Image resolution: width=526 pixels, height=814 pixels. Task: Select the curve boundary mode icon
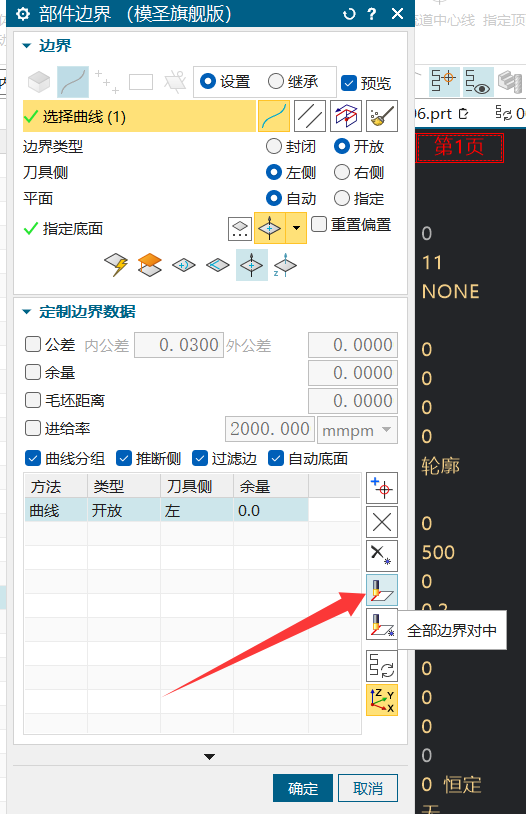click(73, 82)
